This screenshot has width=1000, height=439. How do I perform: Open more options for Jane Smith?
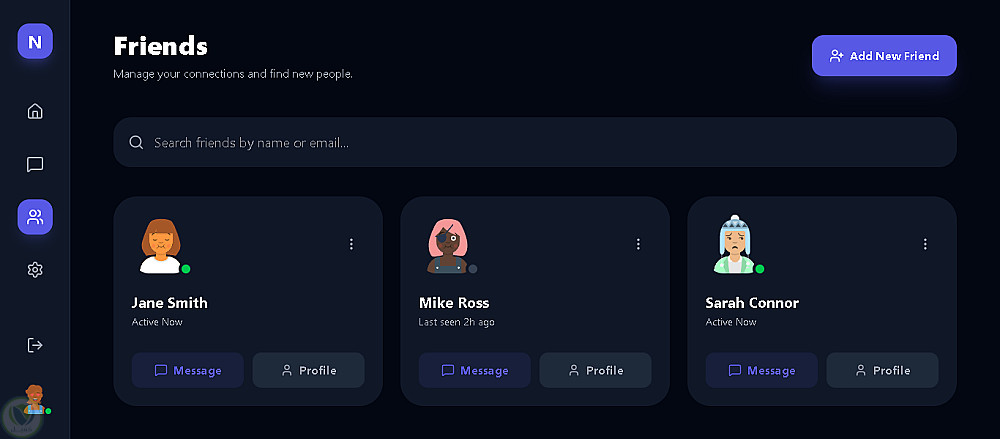[351, 244]
